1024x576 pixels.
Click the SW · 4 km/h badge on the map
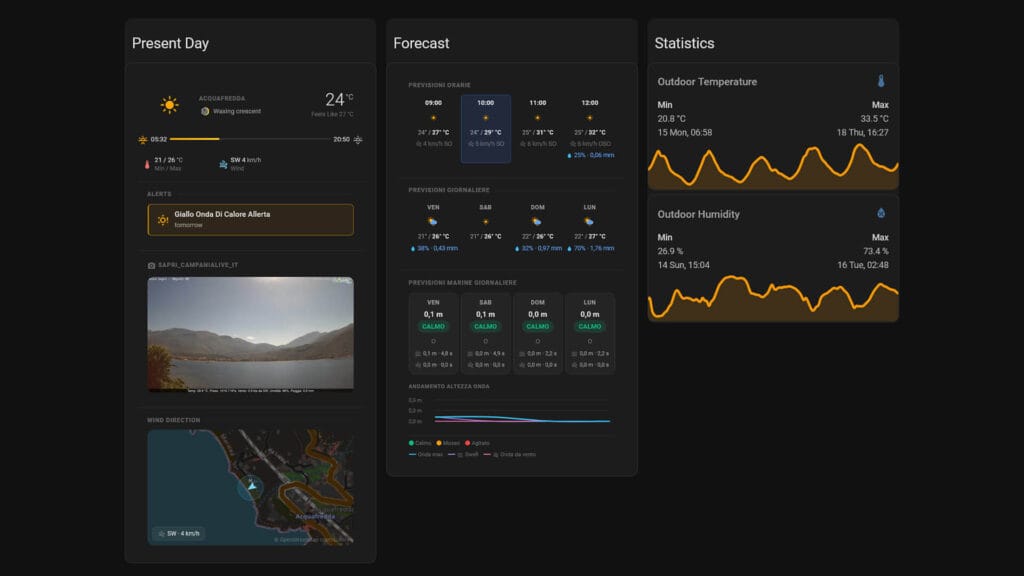179,534
